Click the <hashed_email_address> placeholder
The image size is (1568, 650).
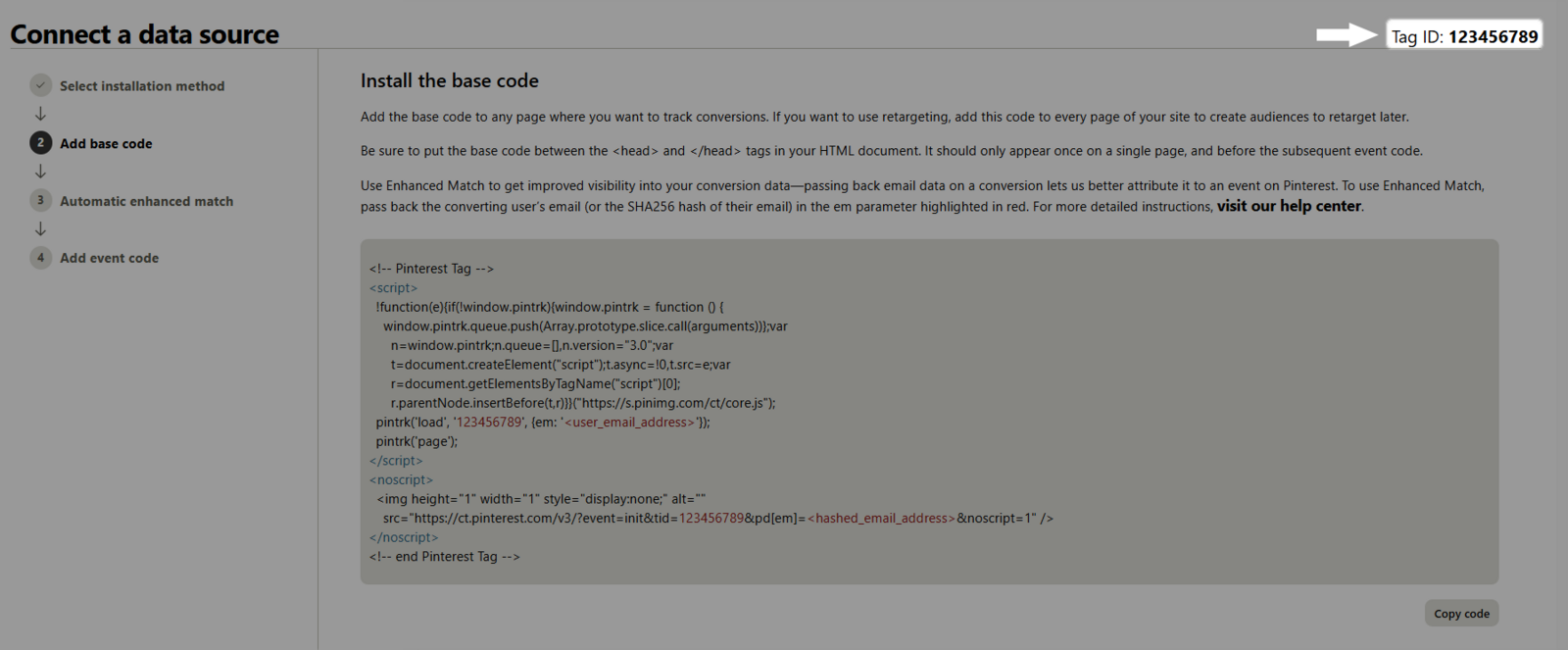pyautogui.click(x=881, y=518)
